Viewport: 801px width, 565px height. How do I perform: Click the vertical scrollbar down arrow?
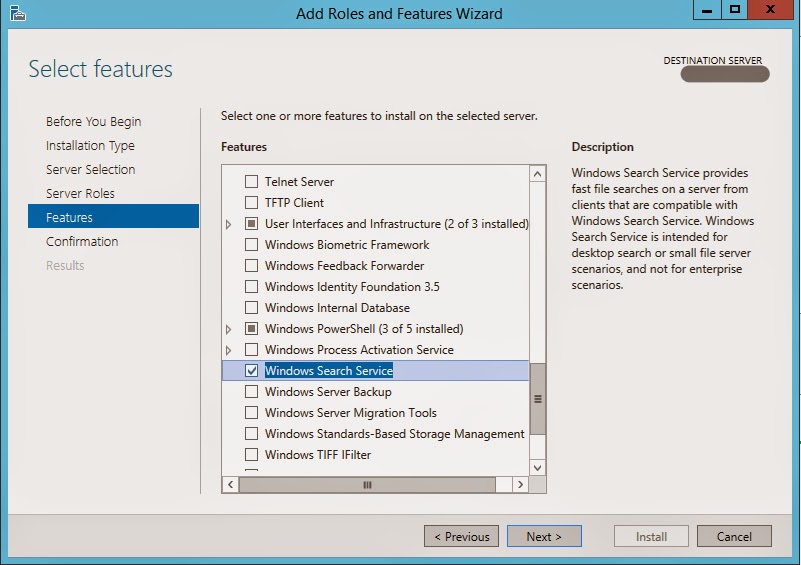[538, 467]
